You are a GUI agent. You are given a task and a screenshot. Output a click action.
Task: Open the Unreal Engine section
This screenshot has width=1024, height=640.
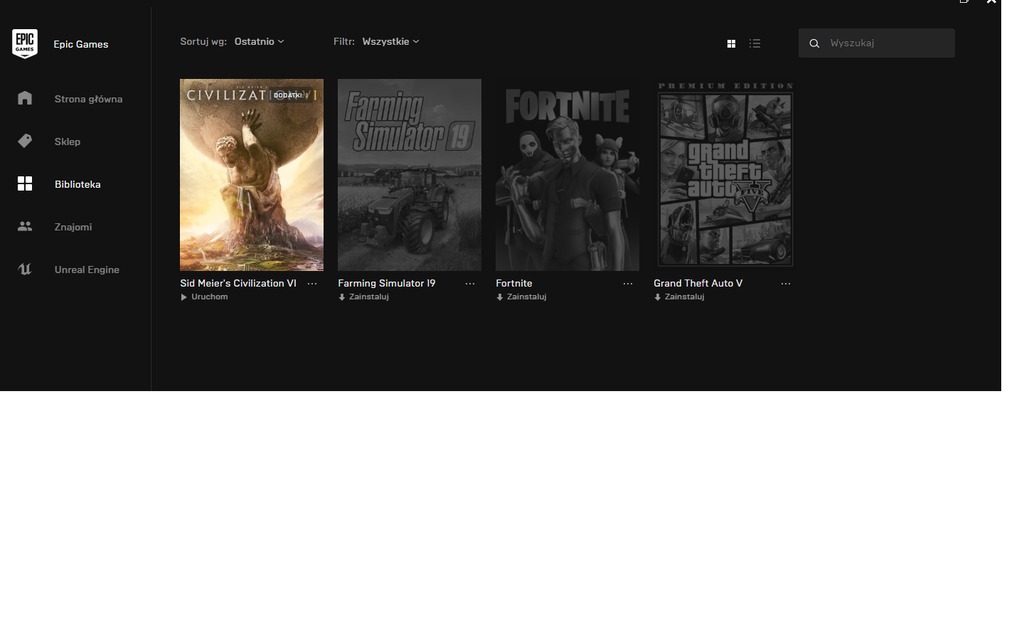pos(86,270)
